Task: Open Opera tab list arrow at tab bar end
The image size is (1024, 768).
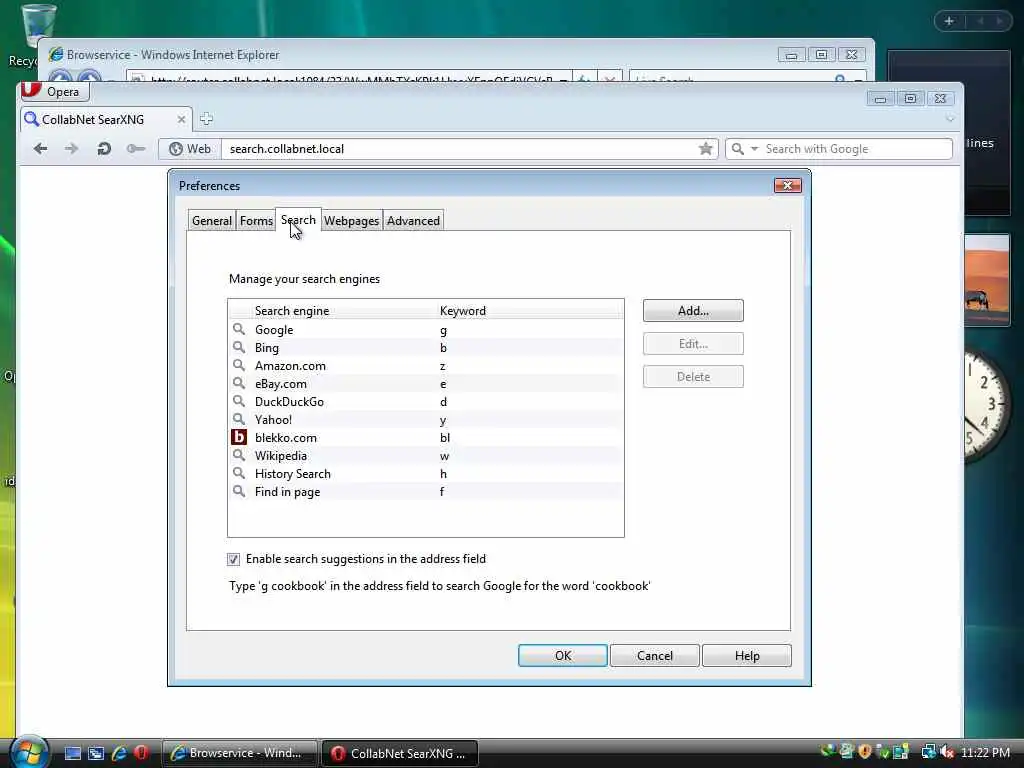Action: click(950, 119)
